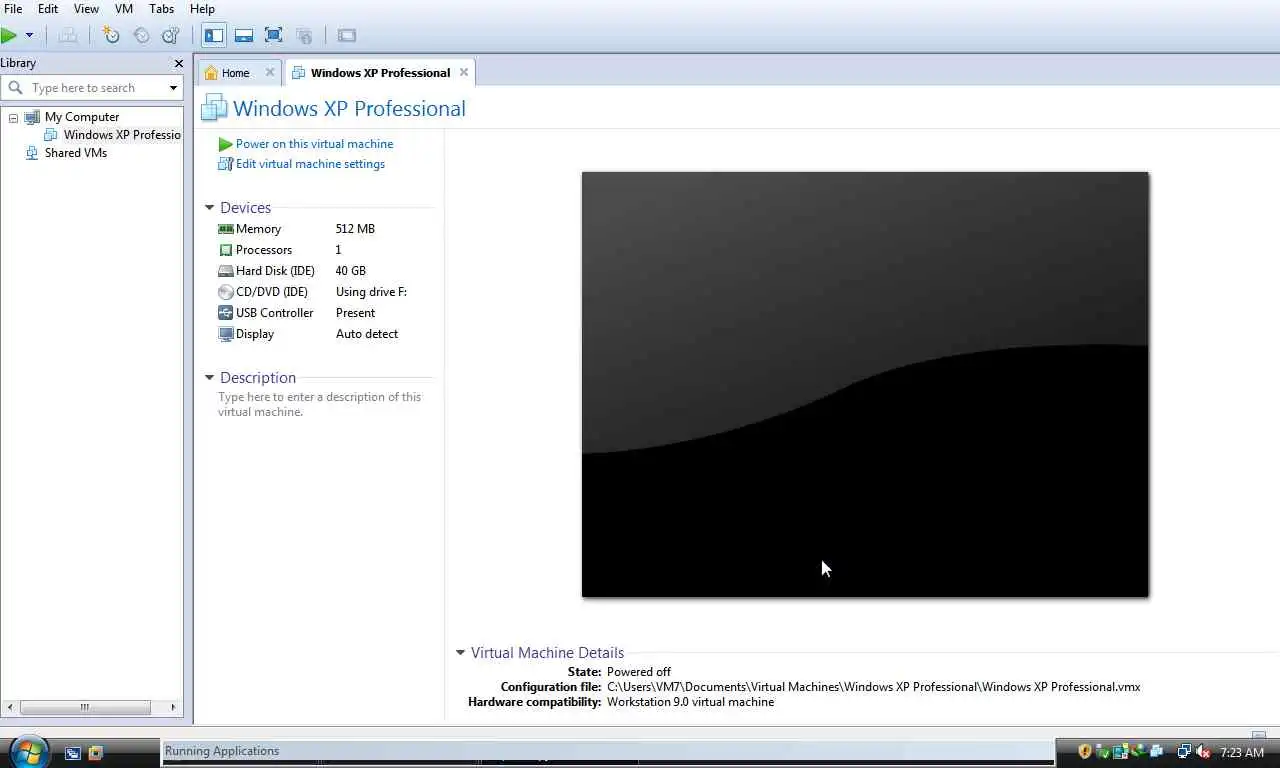Image resolution: width=1280 pixels, height=768 pixels.
Task: Click the second quick launch icon
Action: 95,753
